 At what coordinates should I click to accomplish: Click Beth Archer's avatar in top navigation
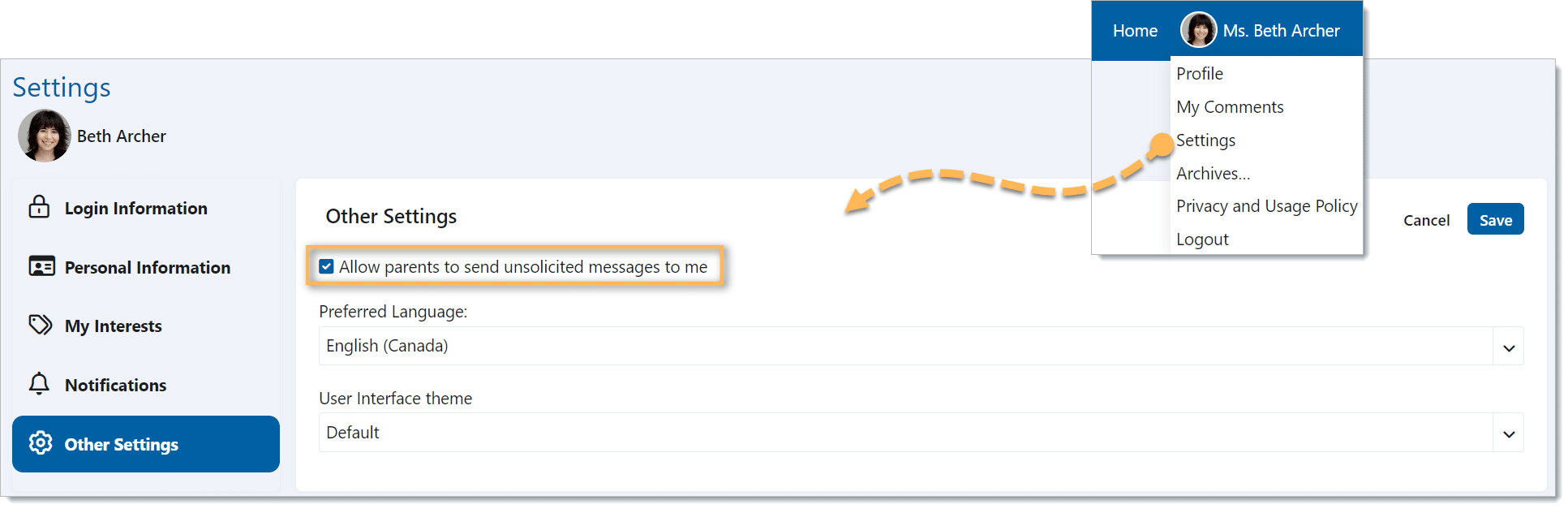coord(1198,30)
